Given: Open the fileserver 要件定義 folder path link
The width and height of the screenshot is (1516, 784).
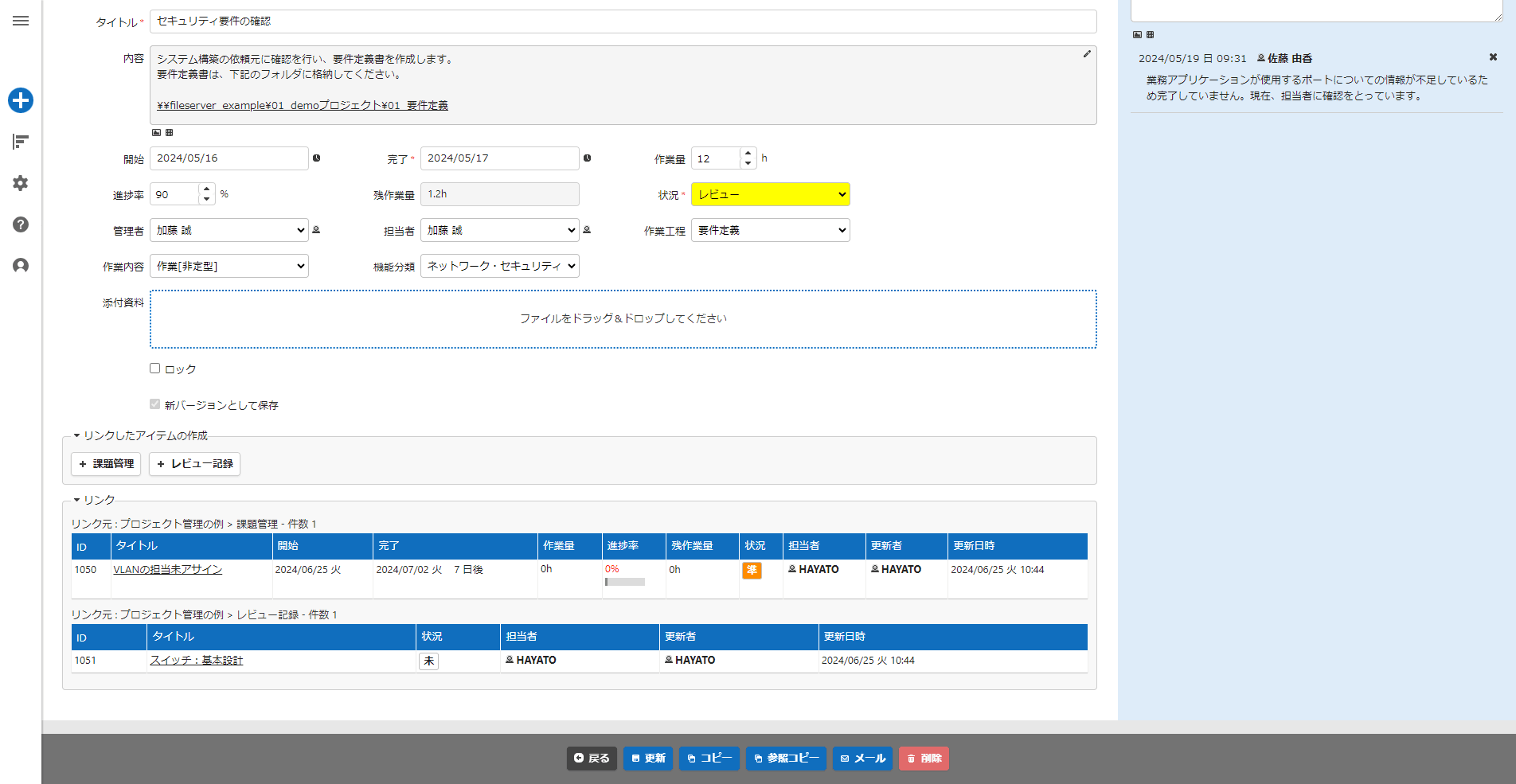Looking at the screenshot, I should click(x=303, y=105).
